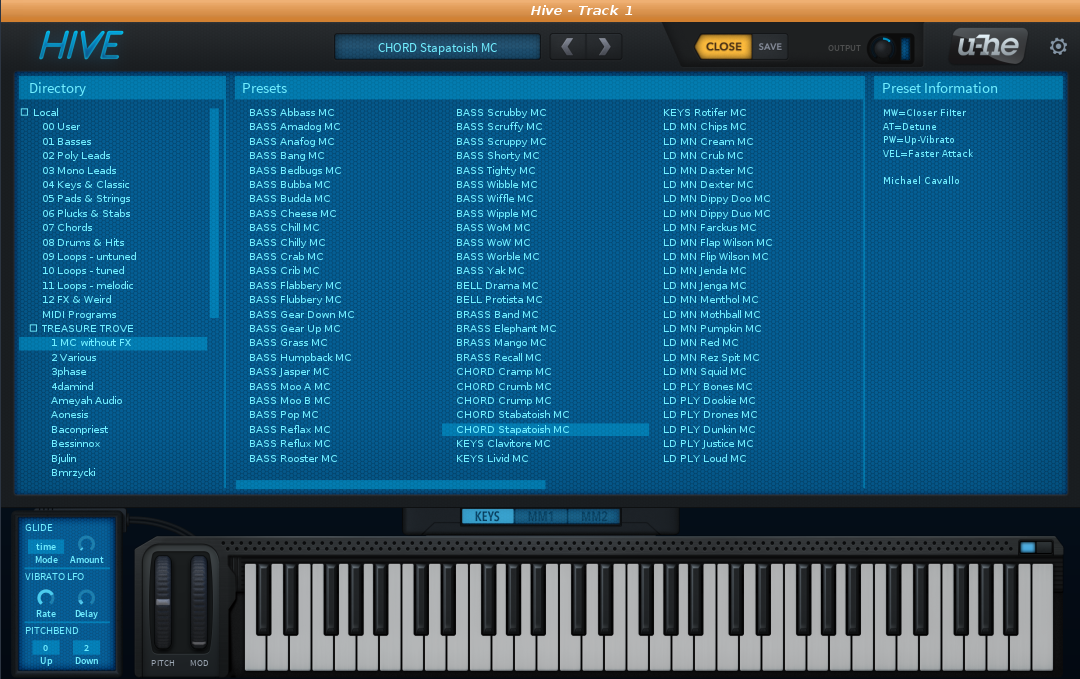Load preset BASS Abbass MC
Viewport: 1080px width, 679px height.
pos(292,112)
